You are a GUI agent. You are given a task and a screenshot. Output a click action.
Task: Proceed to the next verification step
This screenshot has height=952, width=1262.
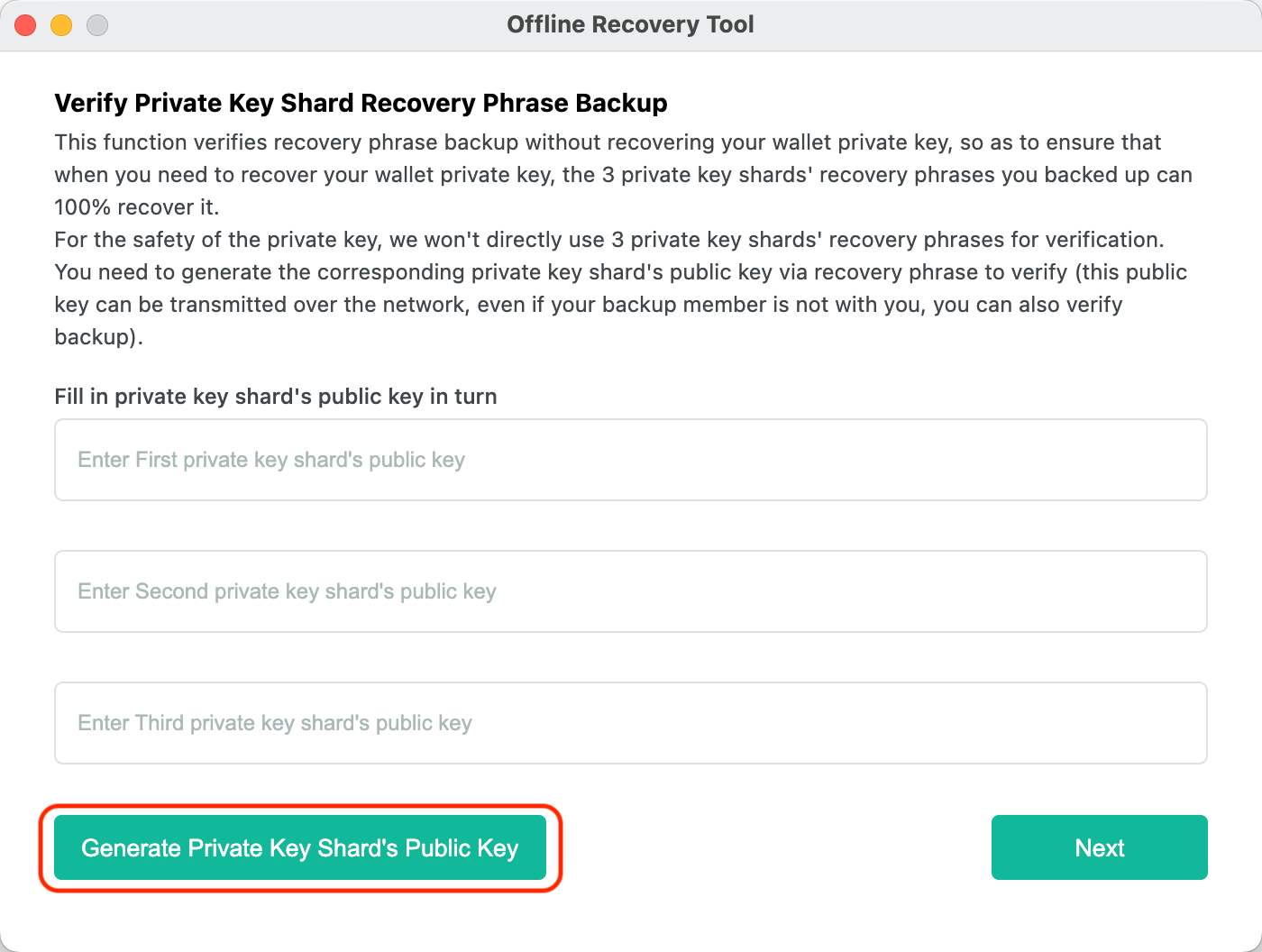(1099, 847)
